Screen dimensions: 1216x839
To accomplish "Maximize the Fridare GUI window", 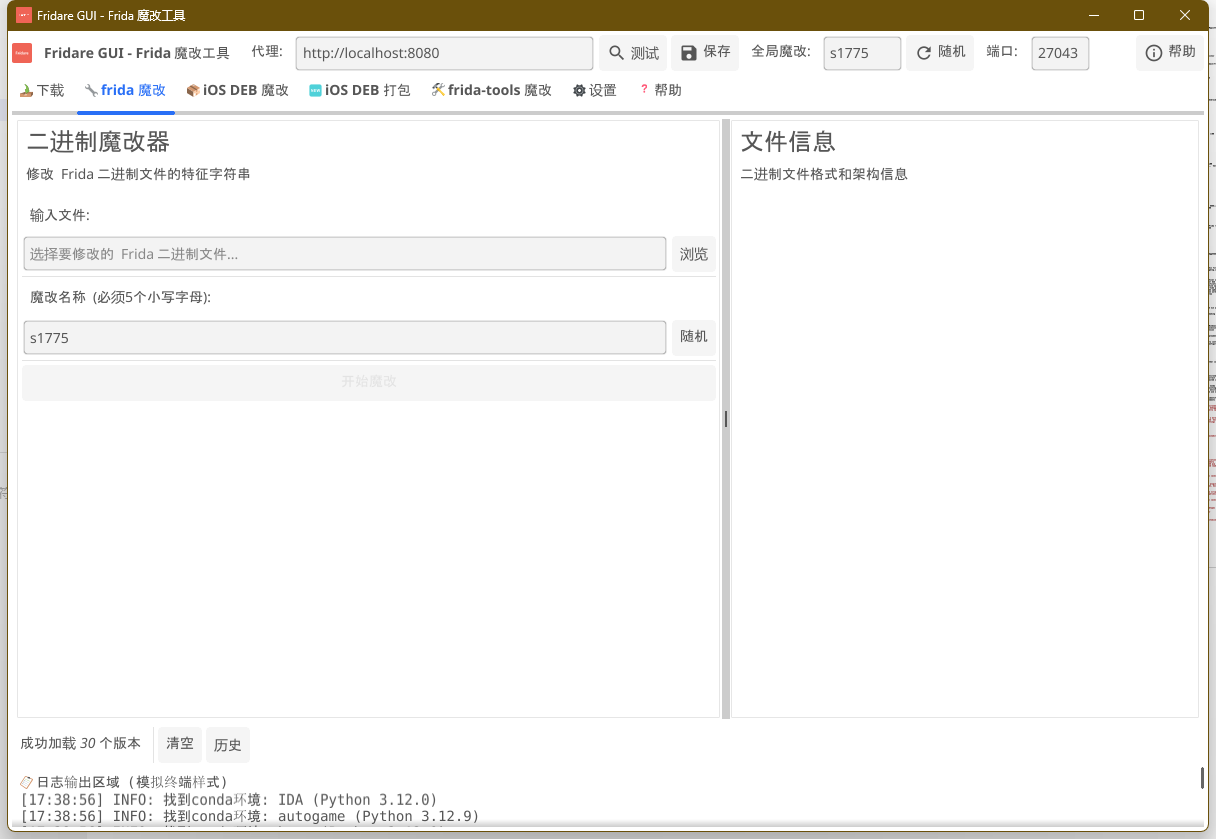I will click(1139, 15).
